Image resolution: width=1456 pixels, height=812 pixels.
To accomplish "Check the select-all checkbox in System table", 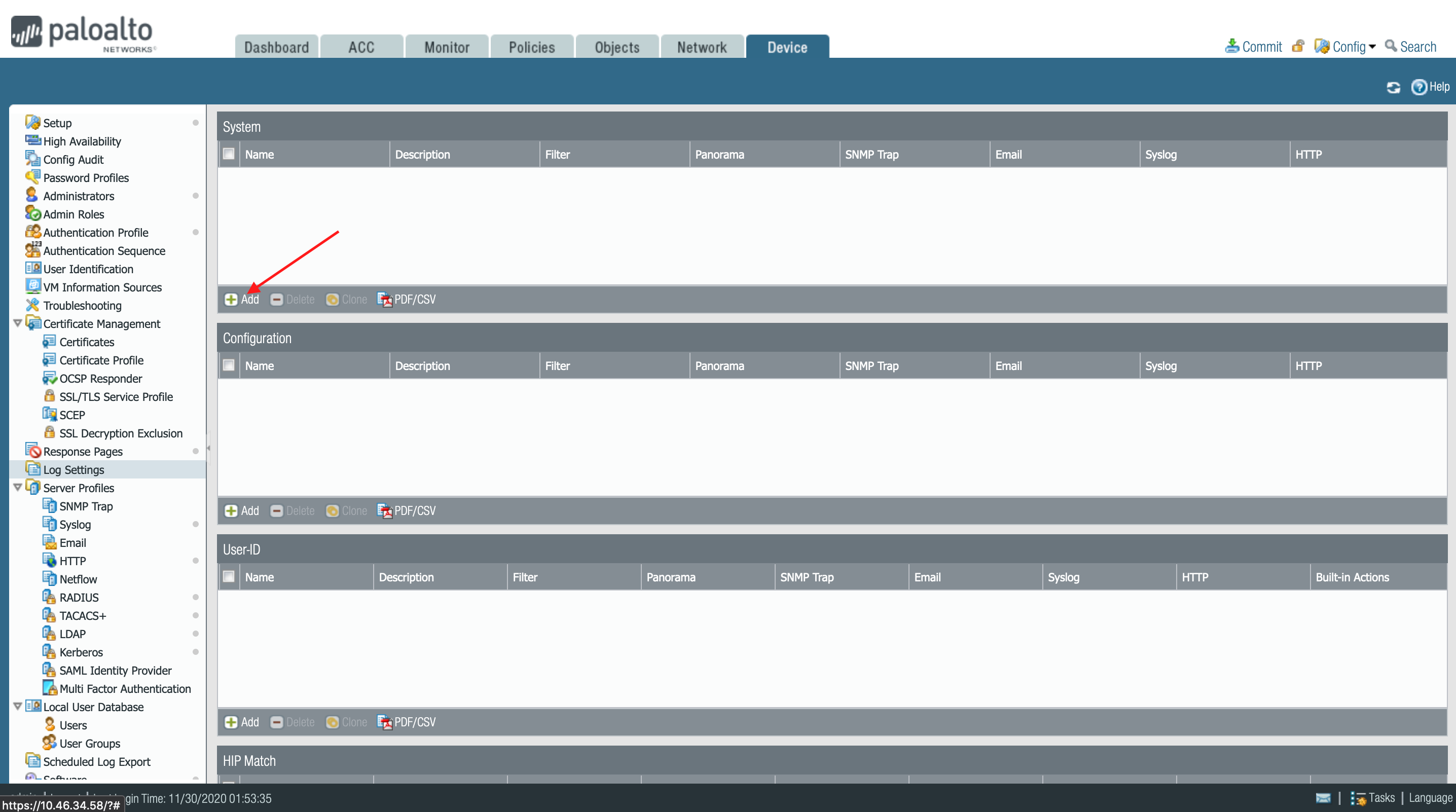I will point(229,154).
